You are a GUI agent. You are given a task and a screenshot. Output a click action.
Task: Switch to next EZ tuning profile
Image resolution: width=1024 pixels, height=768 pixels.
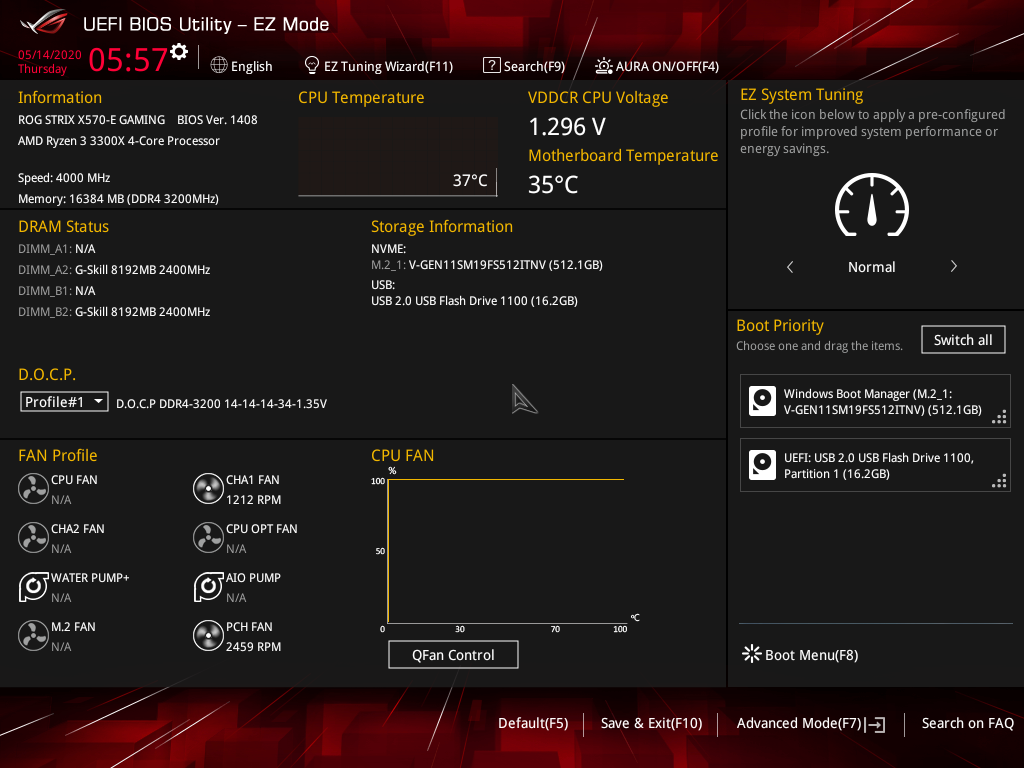(x=953, y=266)
